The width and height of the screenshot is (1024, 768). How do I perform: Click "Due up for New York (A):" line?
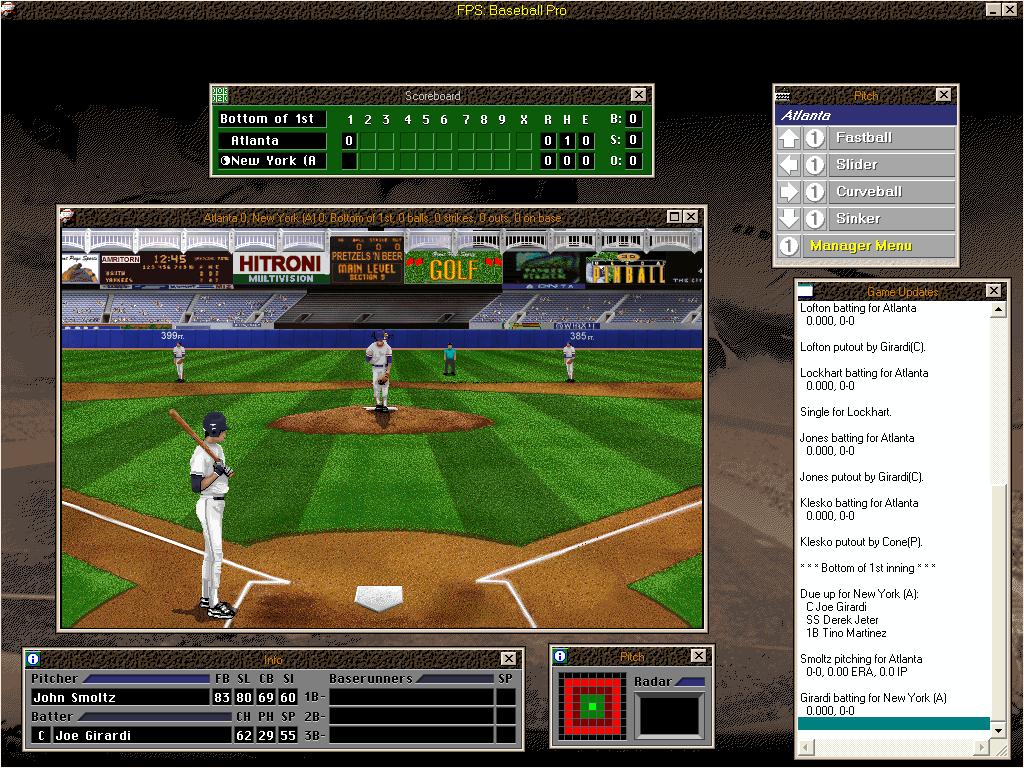tap(859, 594)
